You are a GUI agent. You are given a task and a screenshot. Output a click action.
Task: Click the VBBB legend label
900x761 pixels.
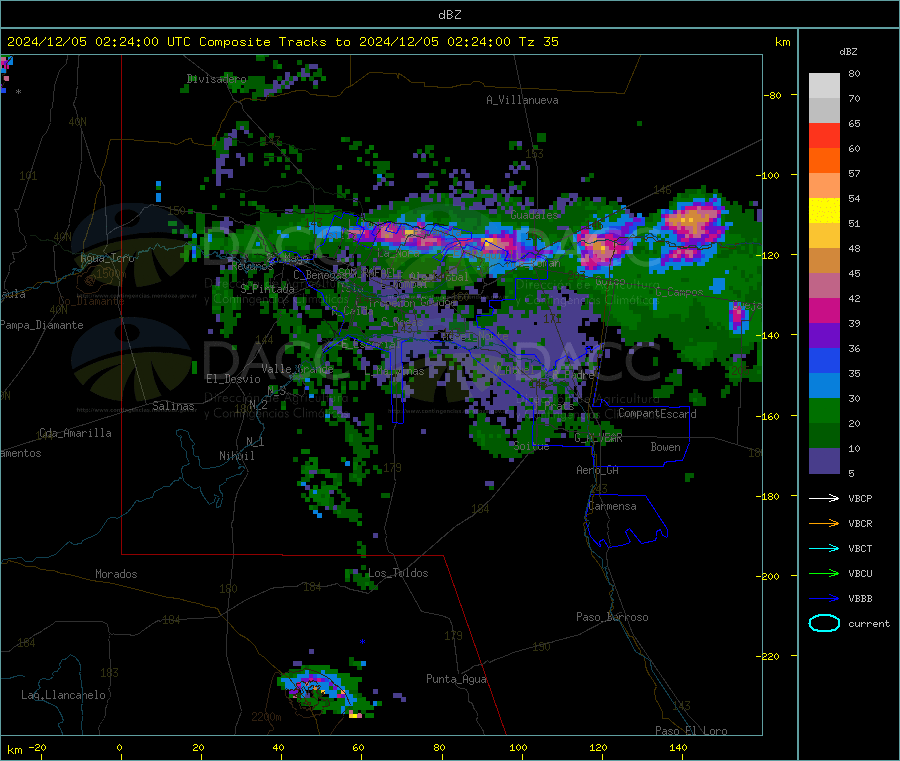click(x=860, y=599)
